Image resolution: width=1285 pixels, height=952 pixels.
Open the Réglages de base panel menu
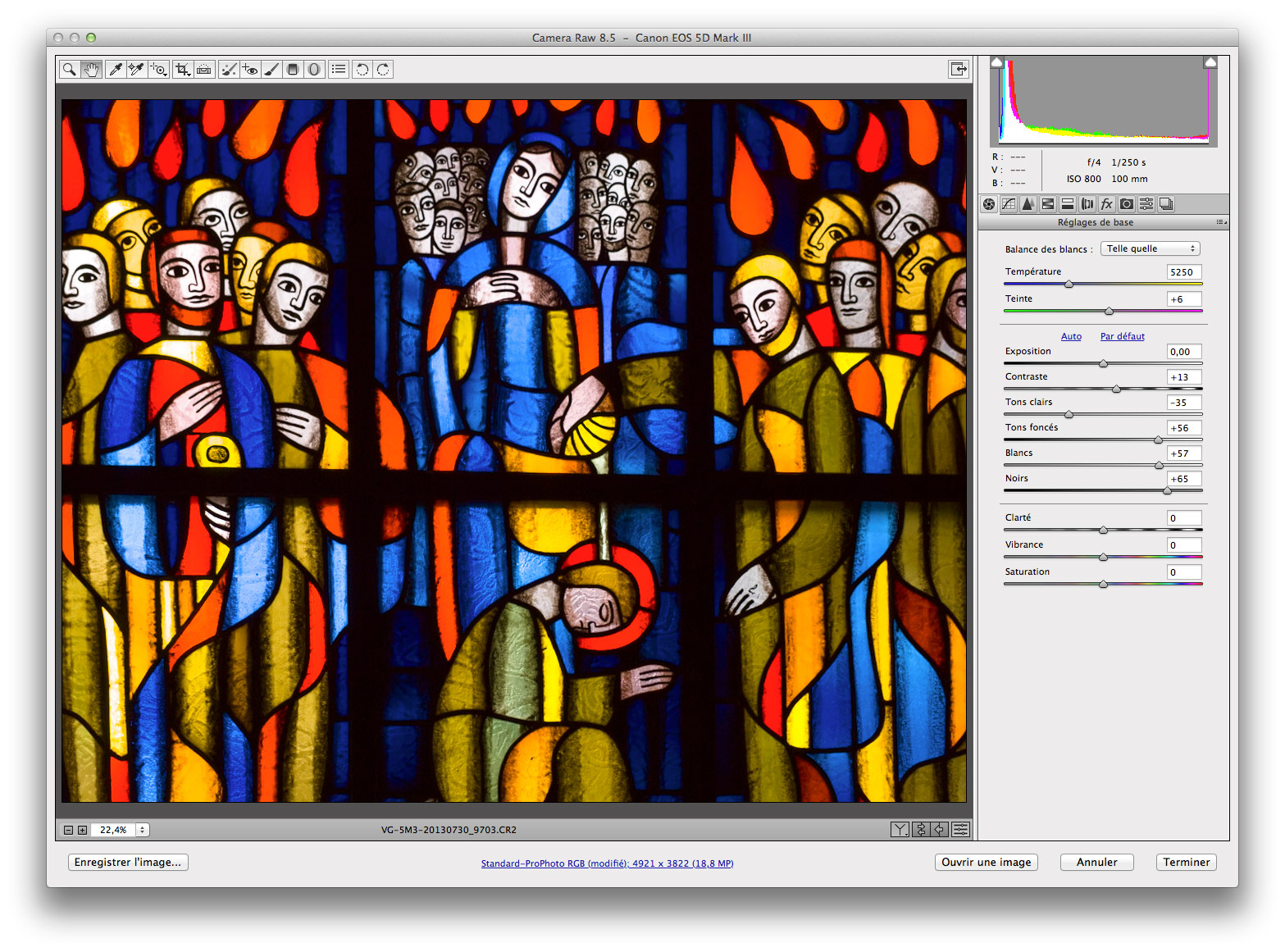(1221, 222)
